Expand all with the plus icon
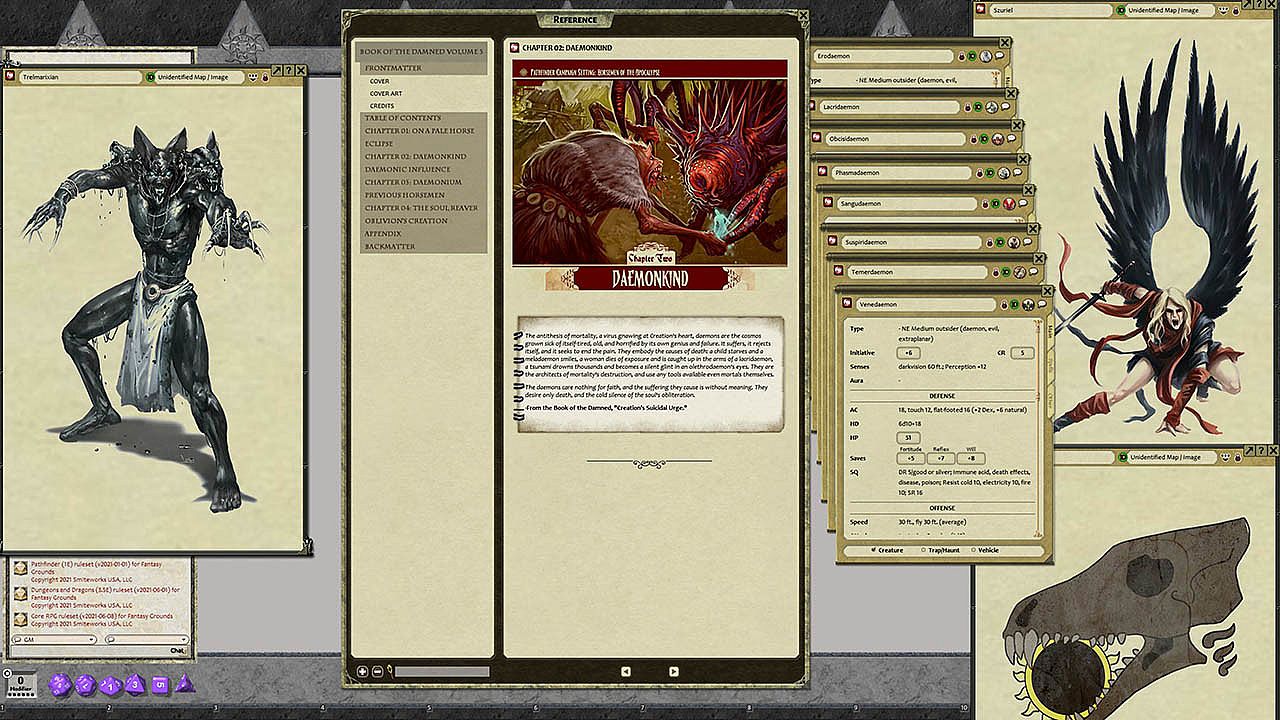 point(363,671)
